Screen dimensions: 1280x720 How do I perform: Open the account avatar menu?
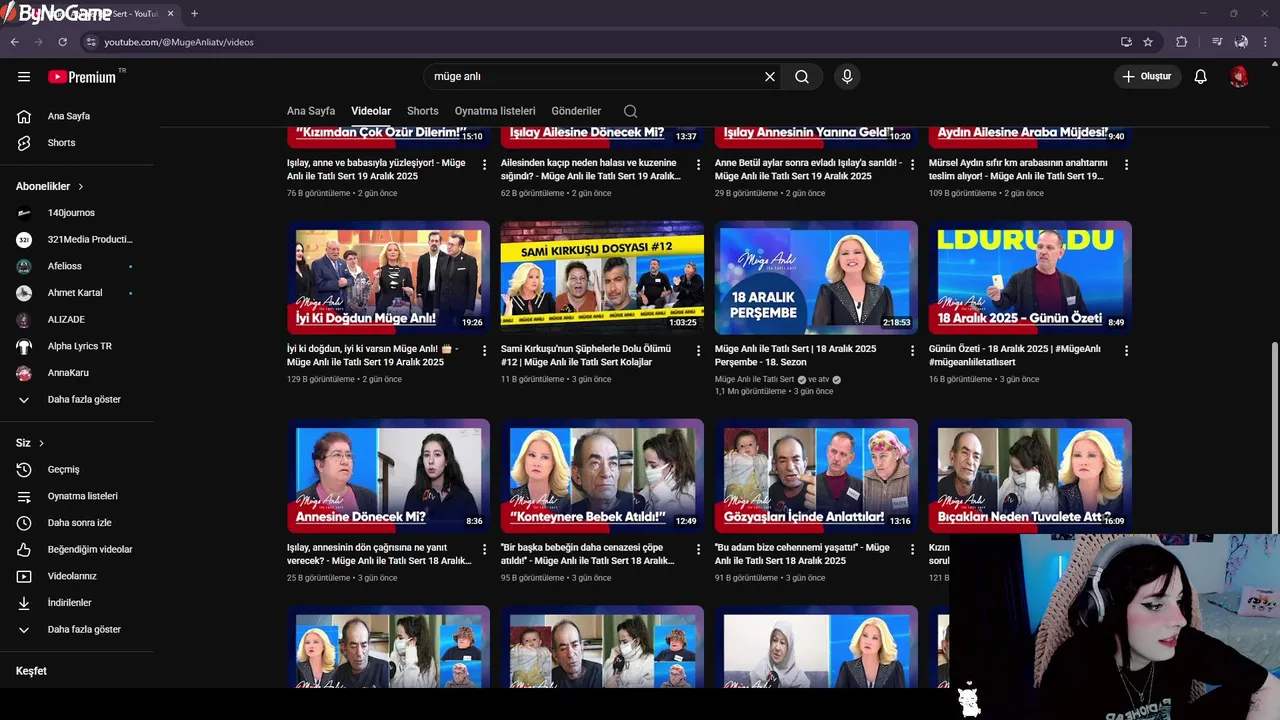tap(1239, 76)
